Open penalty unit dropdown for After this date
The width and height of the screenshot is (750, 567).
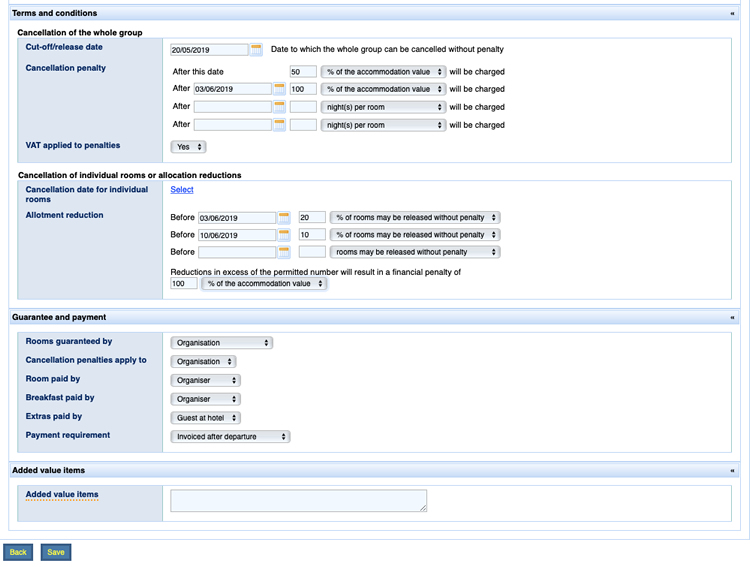[383, 72]
